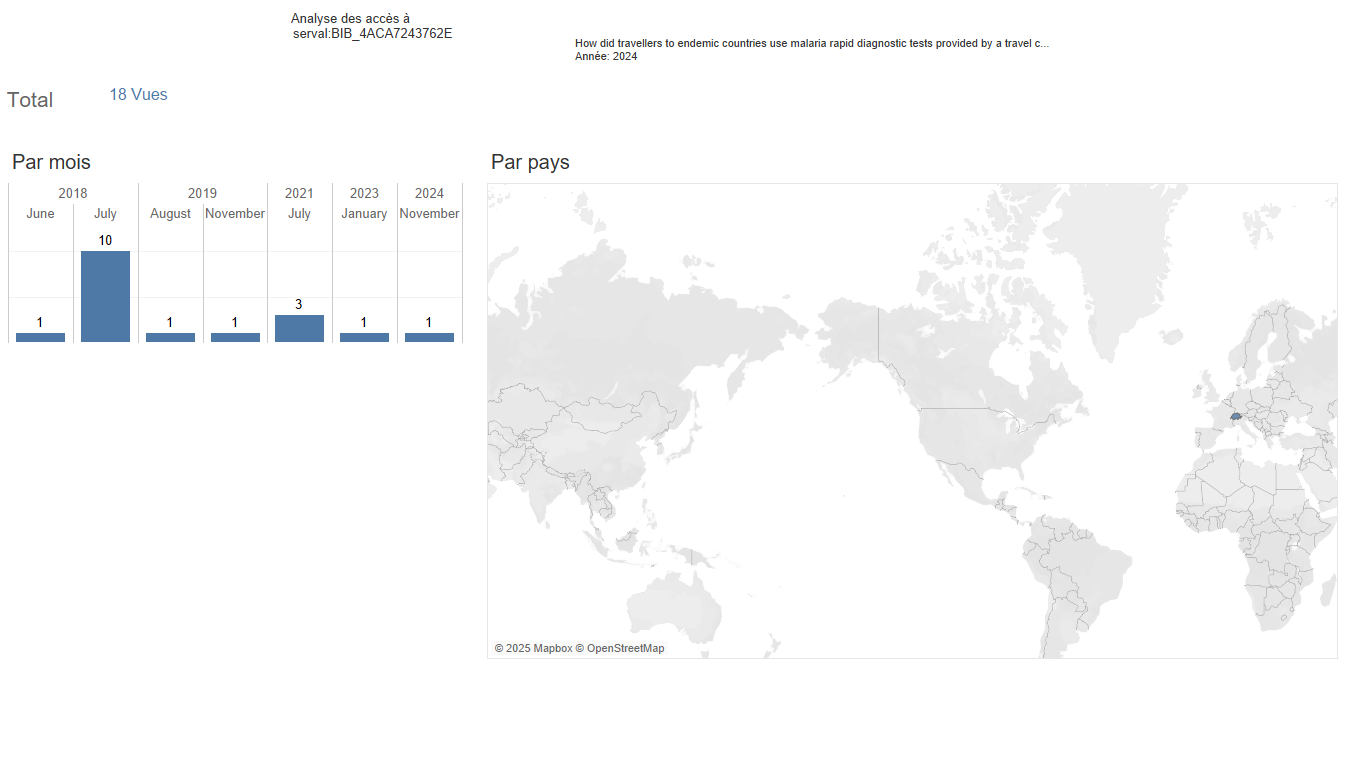Click the 'August' month label
Image resolution: width=1366 pixels, height=768 pixels.
click(x=170, y=213)
